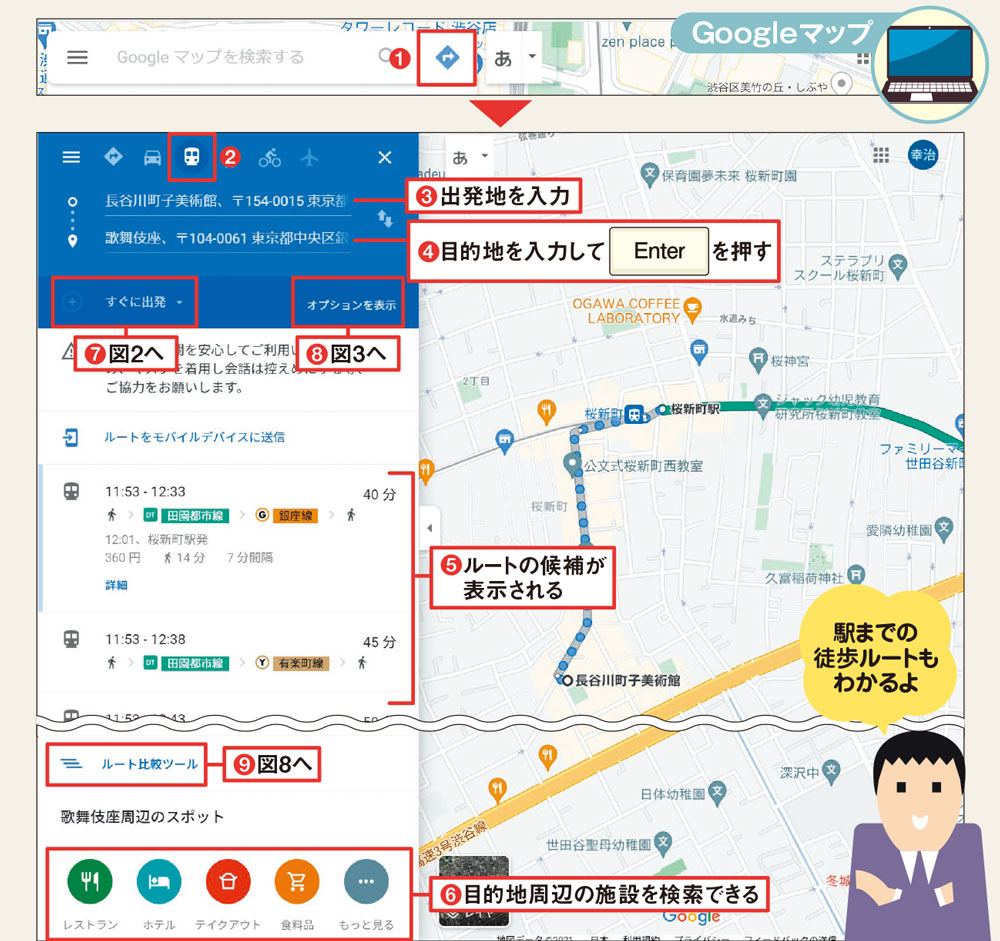This screenshot has width=1000, height=941.
Task: Click the もっと見る more-categories icon
Action: coord(366,882)
